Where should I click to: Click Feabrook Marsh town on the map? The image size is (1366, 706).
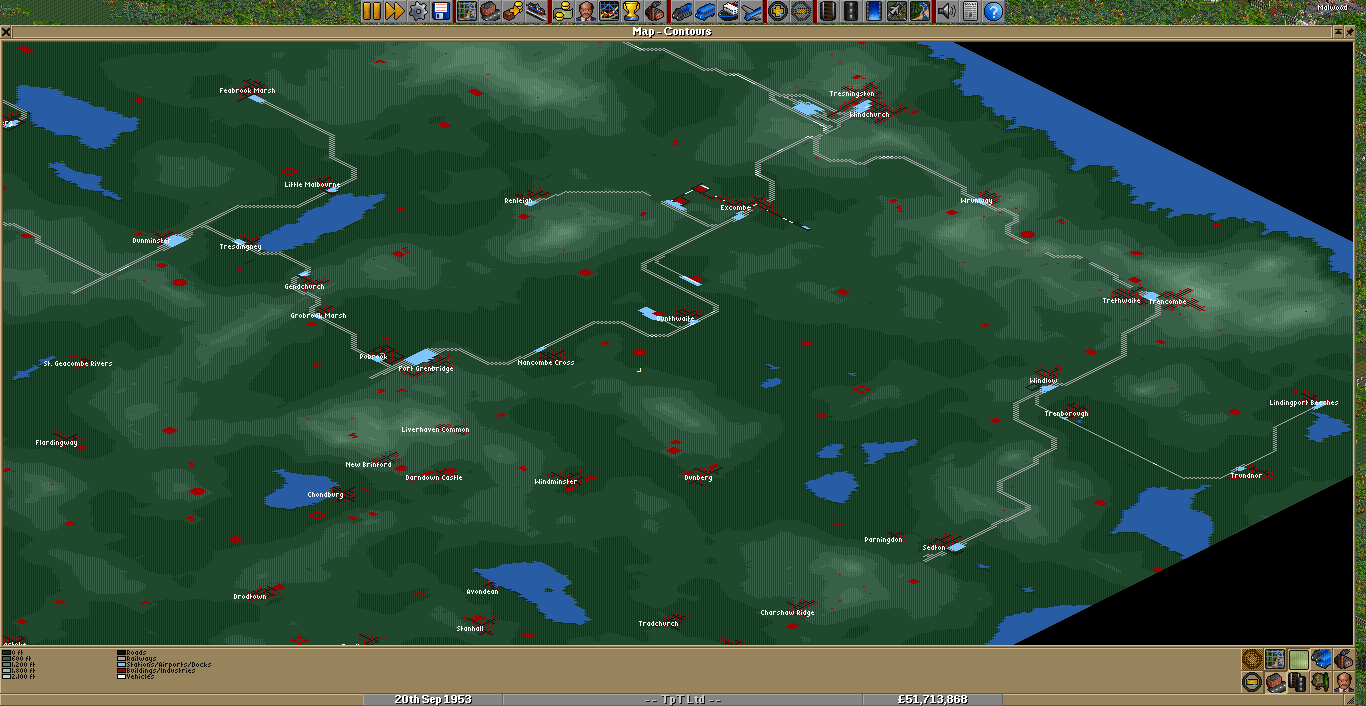point(247,91)
